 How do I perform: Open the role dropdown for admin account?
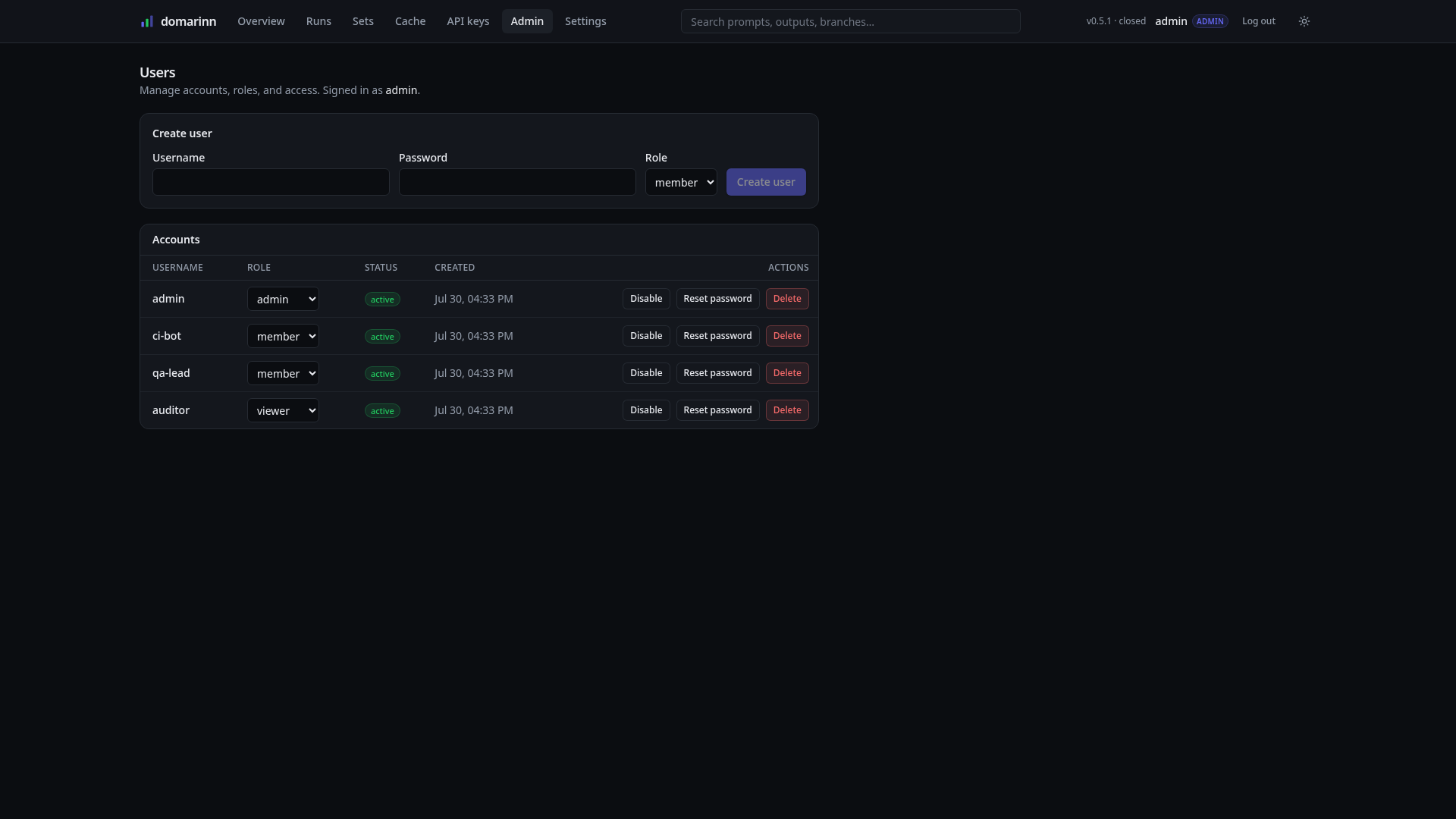click(x=283, y=299)
